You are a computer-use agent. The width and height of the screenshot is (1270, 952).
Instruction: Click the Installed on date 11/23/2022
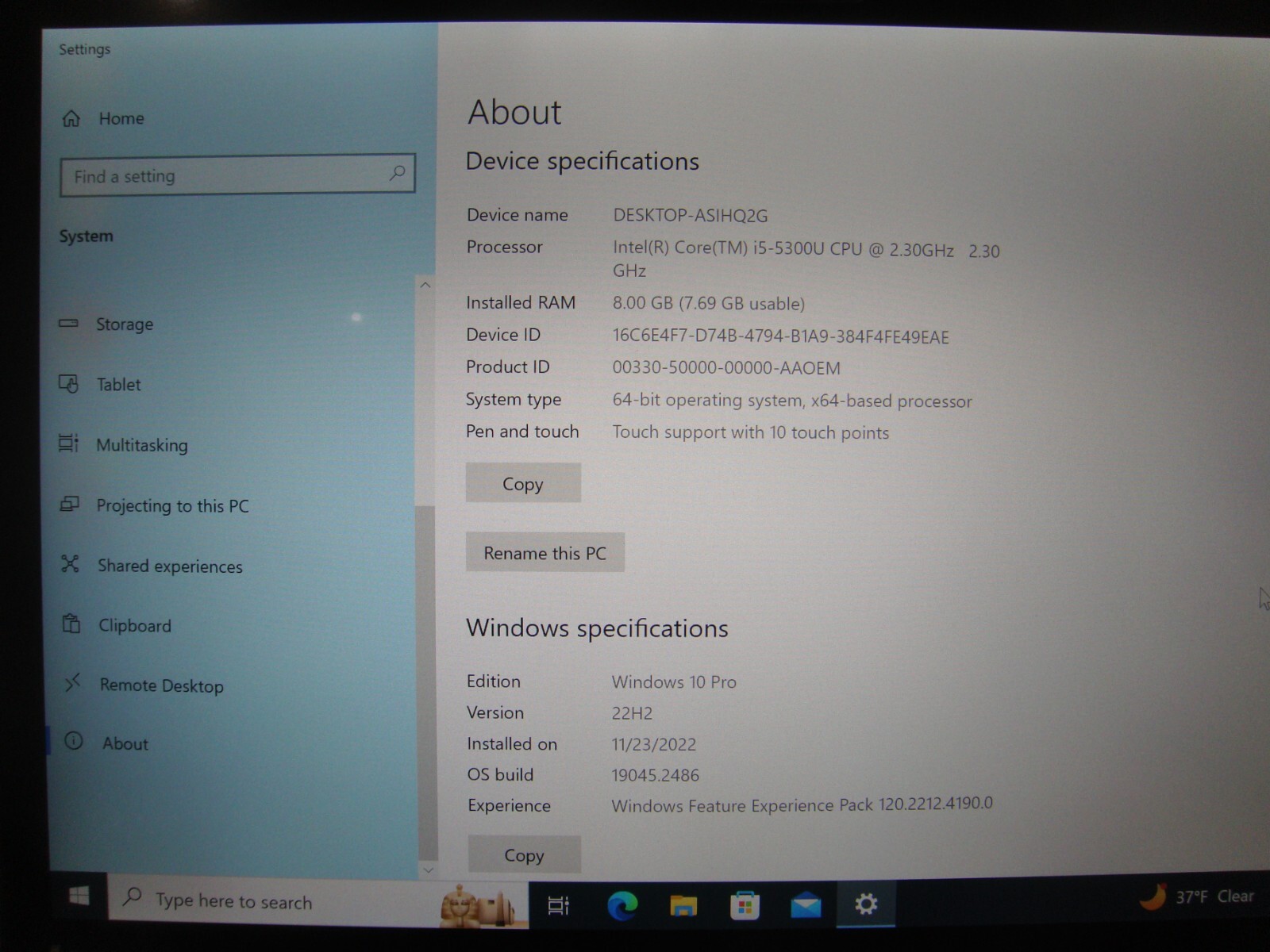click(x=653, y=744)
